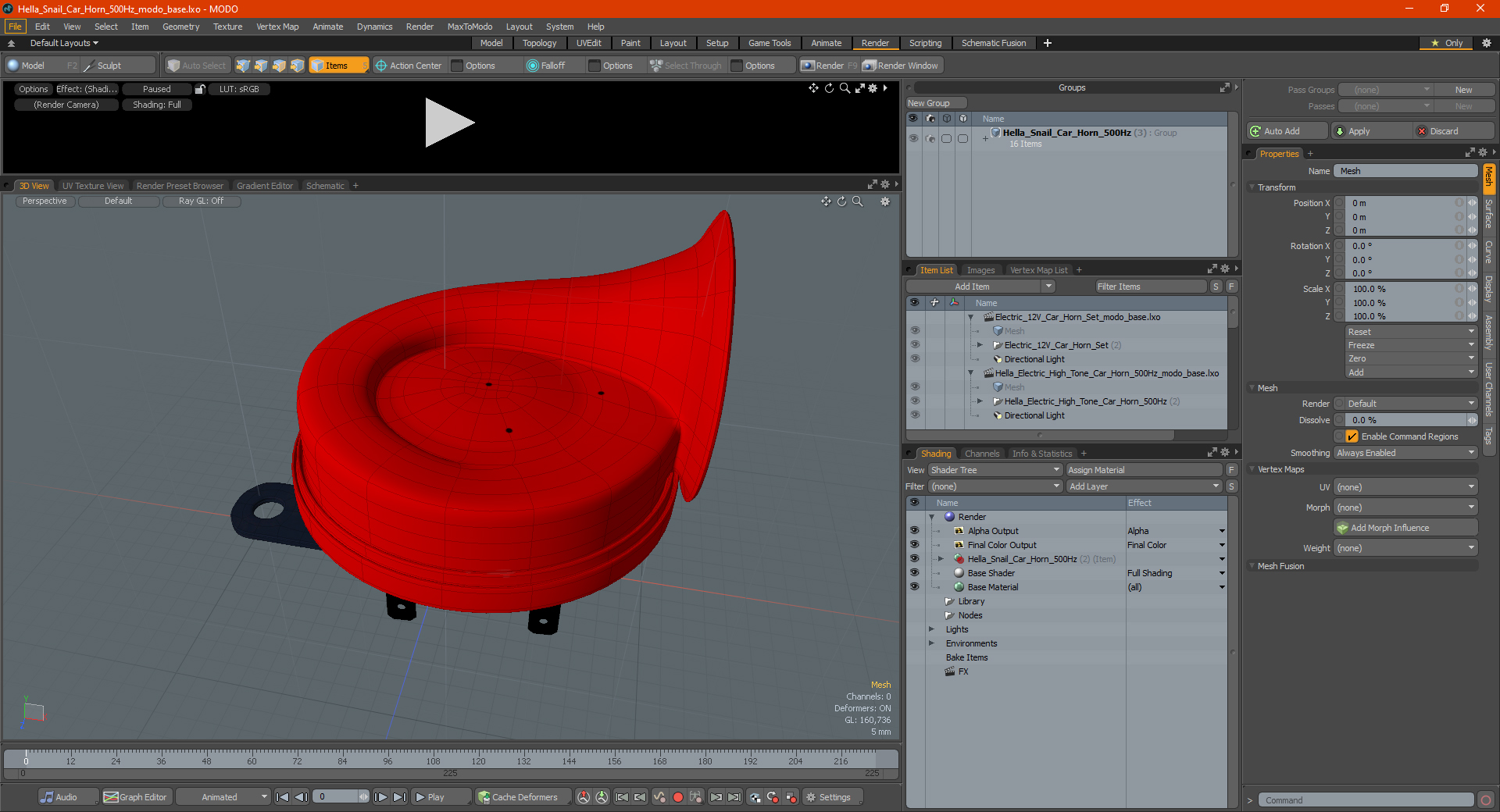
Task: Toggle the render preview lock icon
Action: click(x=200, y=89)
